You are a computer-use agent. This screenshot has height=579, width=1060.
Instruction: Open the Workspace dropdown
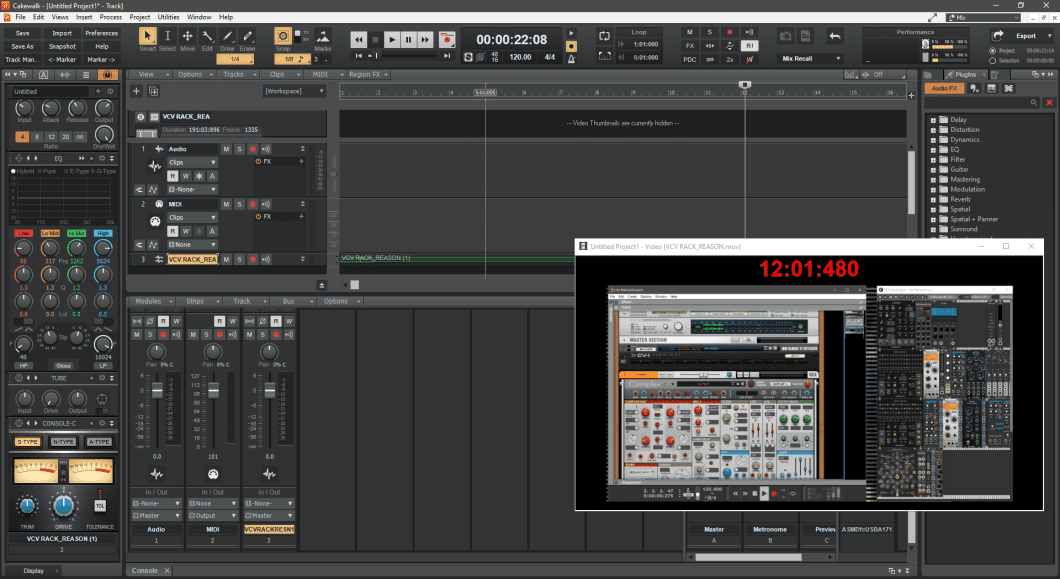tap(294, 91)
